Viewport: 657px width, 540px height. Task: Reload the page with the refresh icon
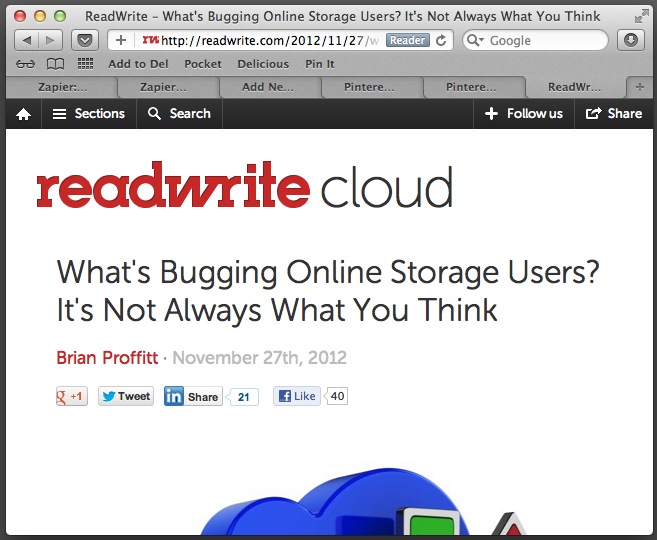tap(441, 41)
